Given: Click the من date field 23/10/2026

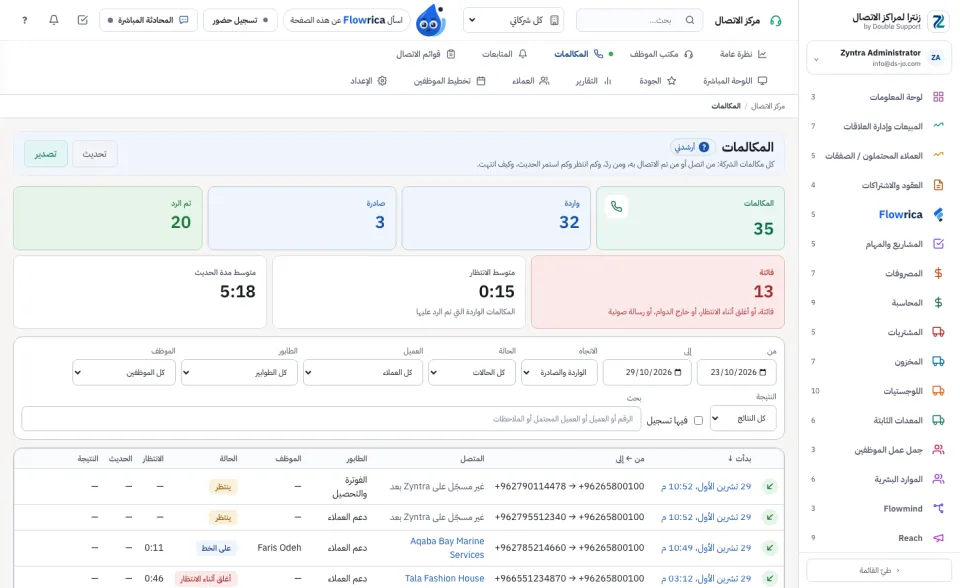Looking at the screenshot, I should pos(737,372).
